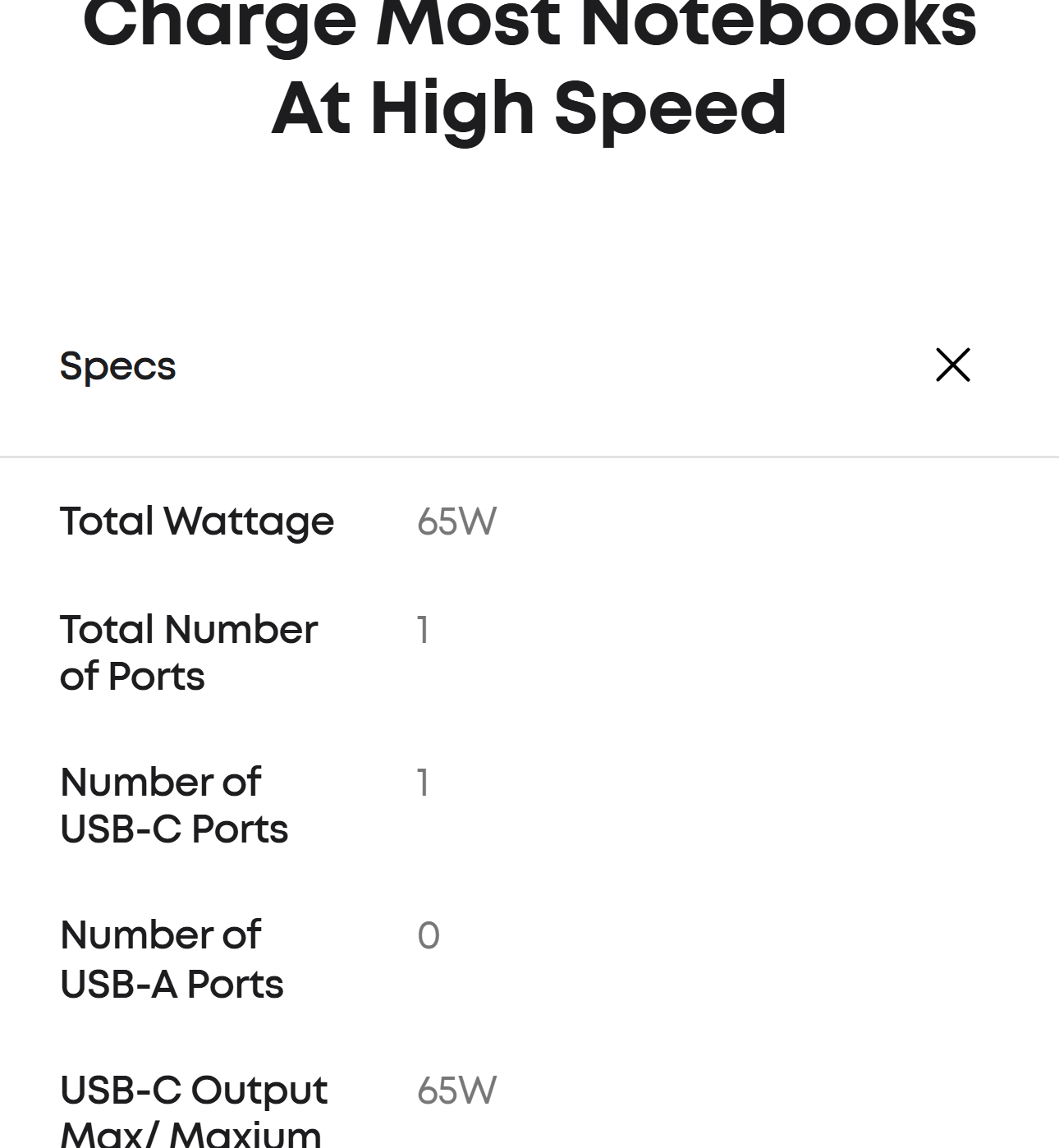Click the 65W value beside USB-C Output
This screenshot has height=1148, width=1059.
click(x=456, y=1091)
